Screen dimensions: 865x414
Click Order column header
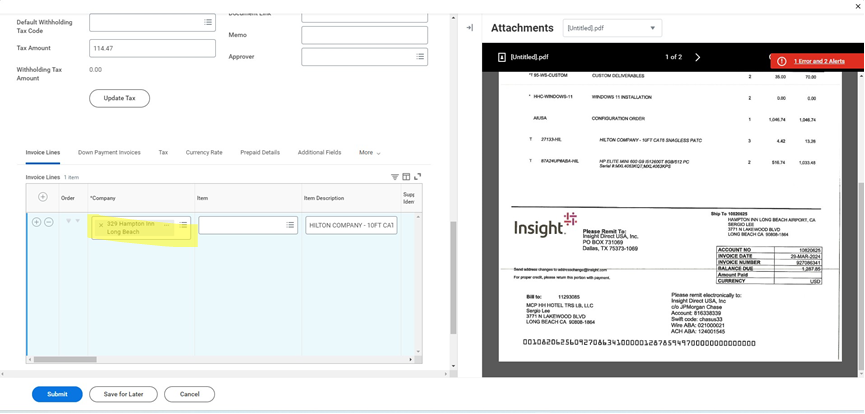coord(68,198)
